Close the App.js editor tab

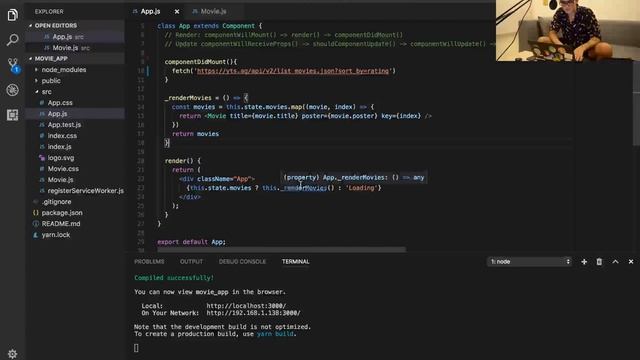[177, 11]
